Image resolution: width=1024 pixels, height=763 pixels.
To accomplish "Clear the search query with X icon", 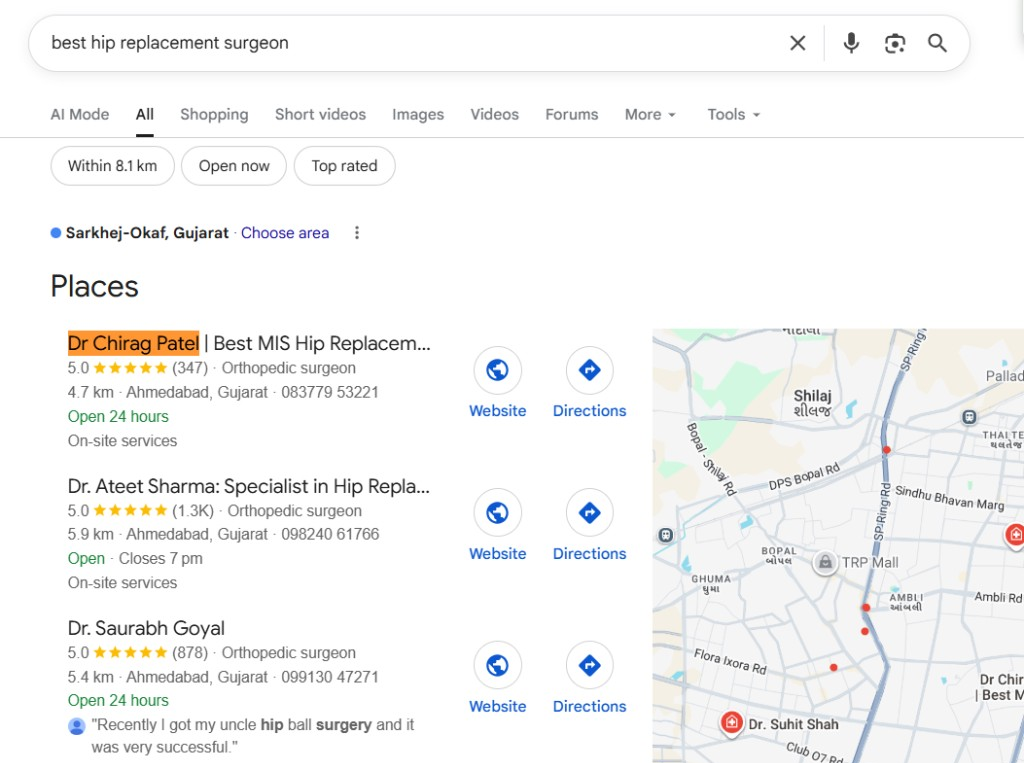I will tap(797, 43).
